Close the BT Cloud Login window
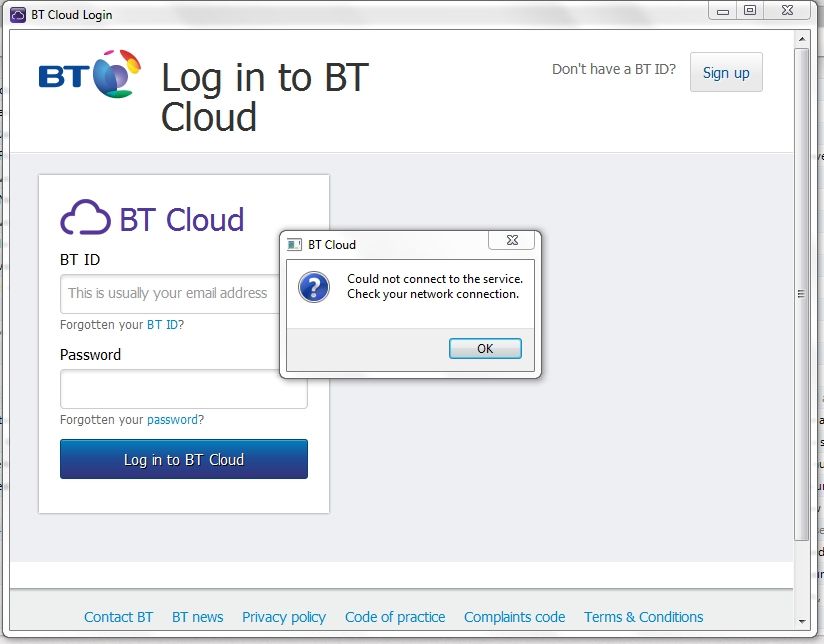The image size is (824, 644). pos(787,11)
